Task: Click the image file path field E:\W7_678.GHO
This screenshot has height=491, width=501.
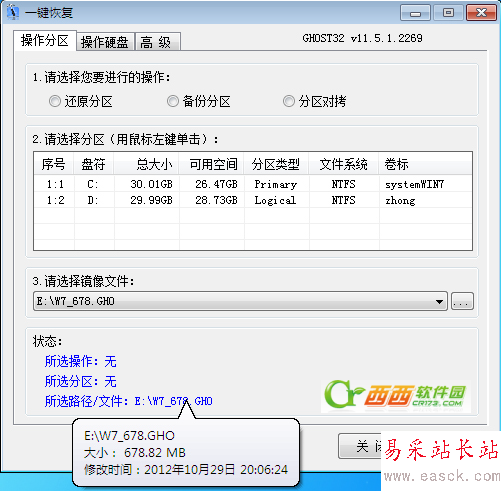Action: click(x=240, y=301)
